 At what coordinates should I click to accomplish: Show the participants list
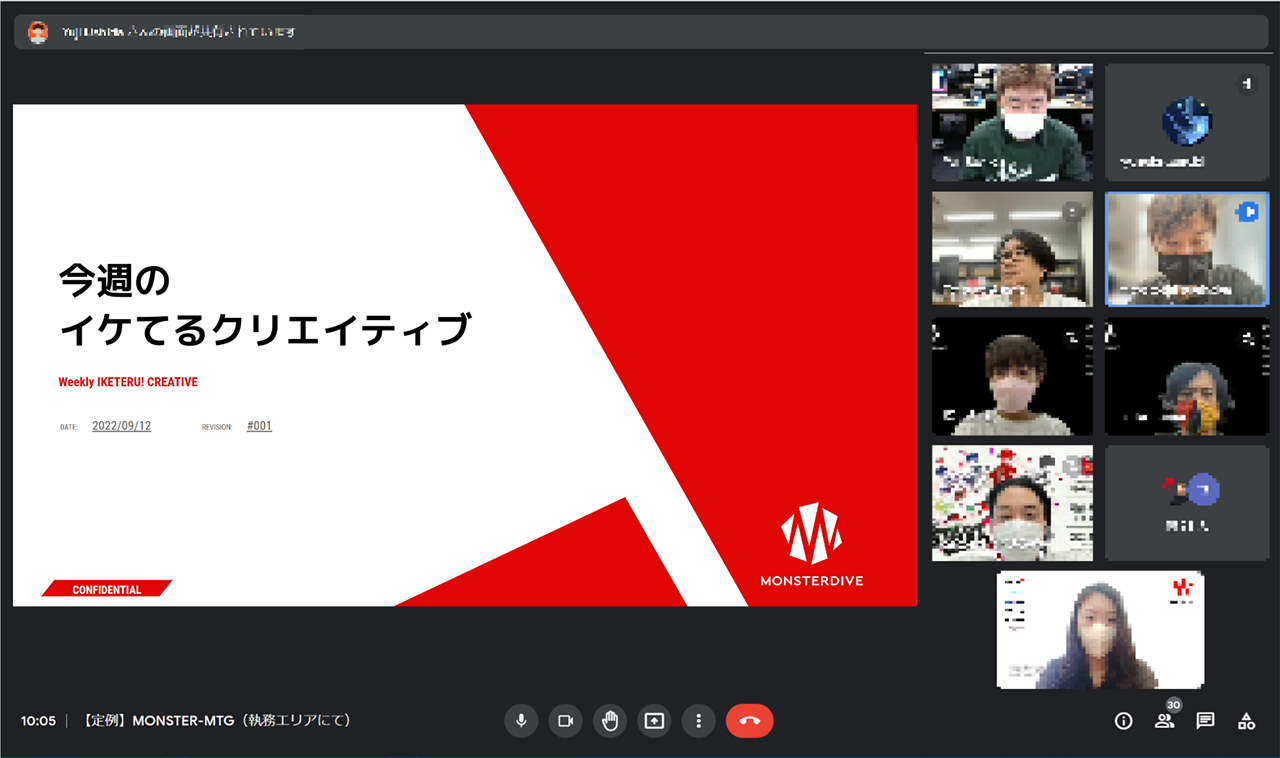(1164, 720)
